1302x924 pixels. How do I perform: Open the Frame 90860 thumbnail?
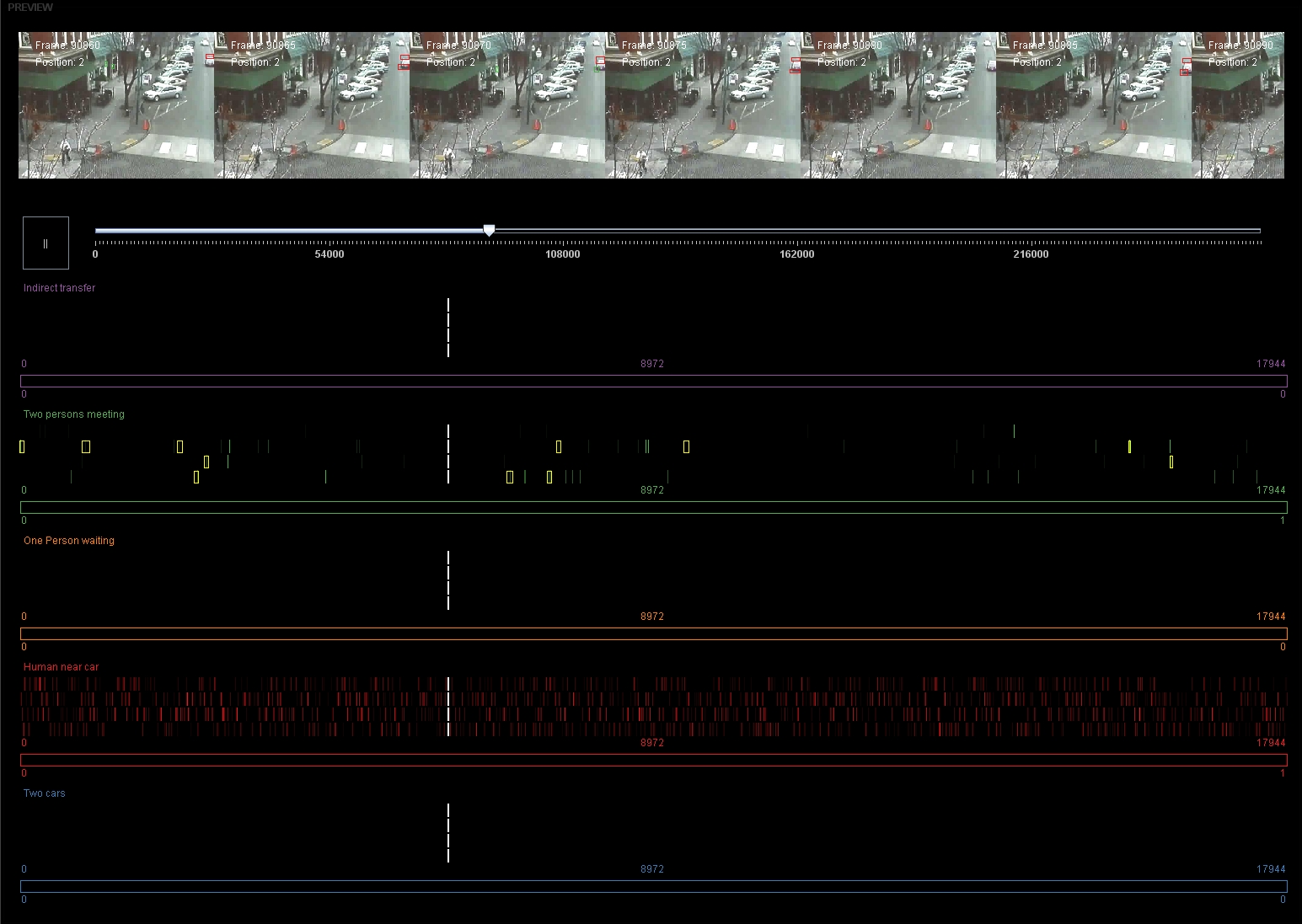tap(116, 105)
